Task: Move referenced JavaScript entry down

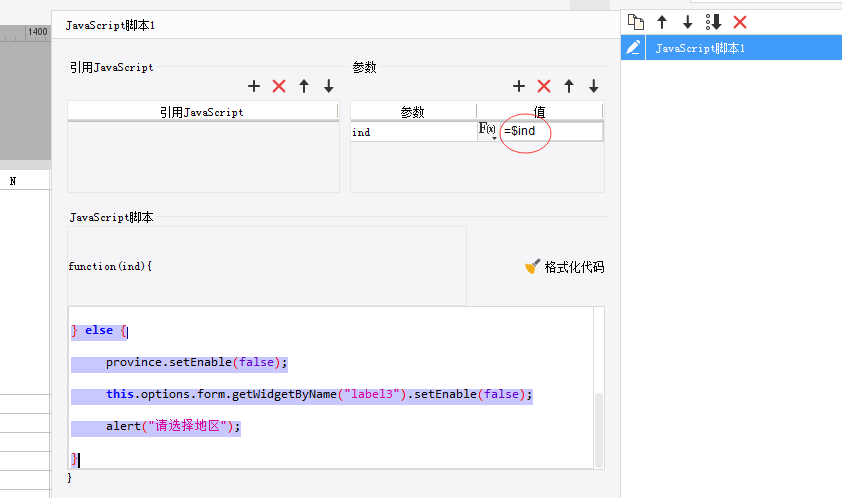Action: click(x=329, y=86)
